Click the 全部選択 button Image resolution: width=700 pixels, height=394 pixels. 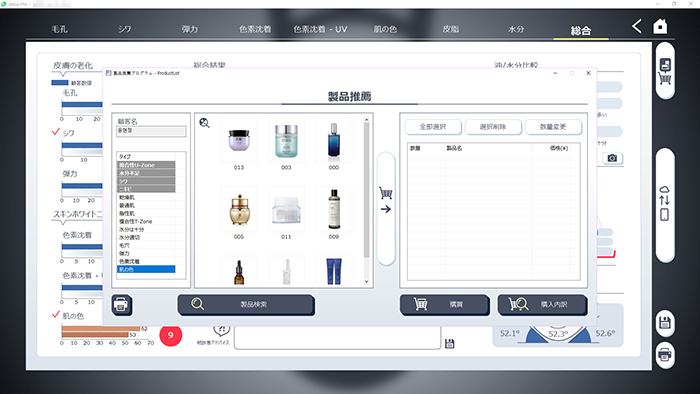point(433,127)
